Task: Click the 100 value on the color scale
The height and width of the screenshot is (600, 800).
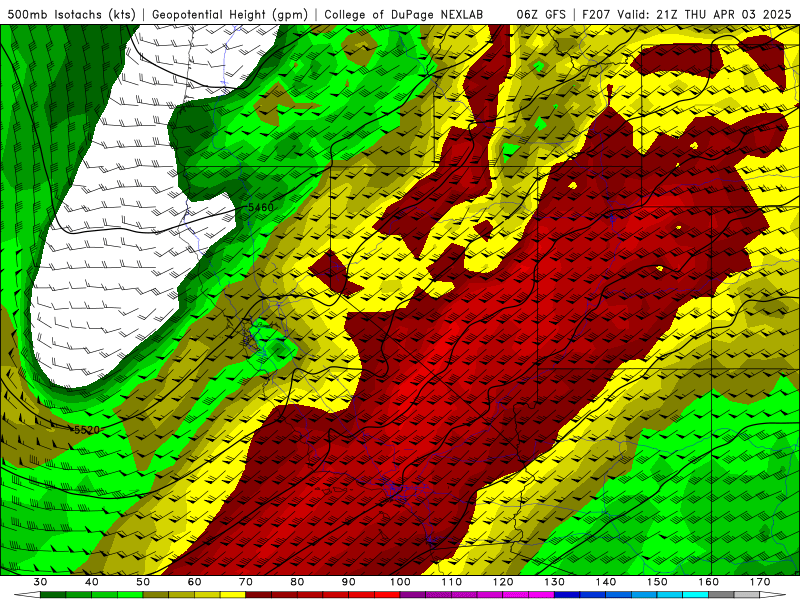Action: [x=400, y=582]
